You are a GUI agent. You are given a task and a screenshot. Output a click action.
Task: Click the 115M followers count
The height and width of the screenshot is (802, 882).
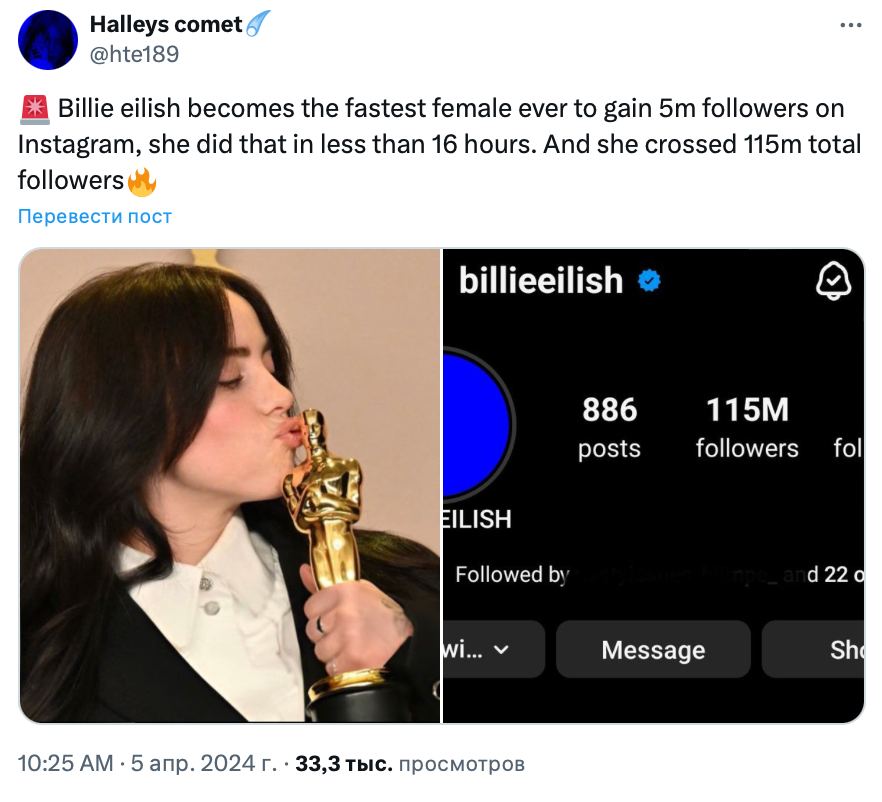point(747,426)
